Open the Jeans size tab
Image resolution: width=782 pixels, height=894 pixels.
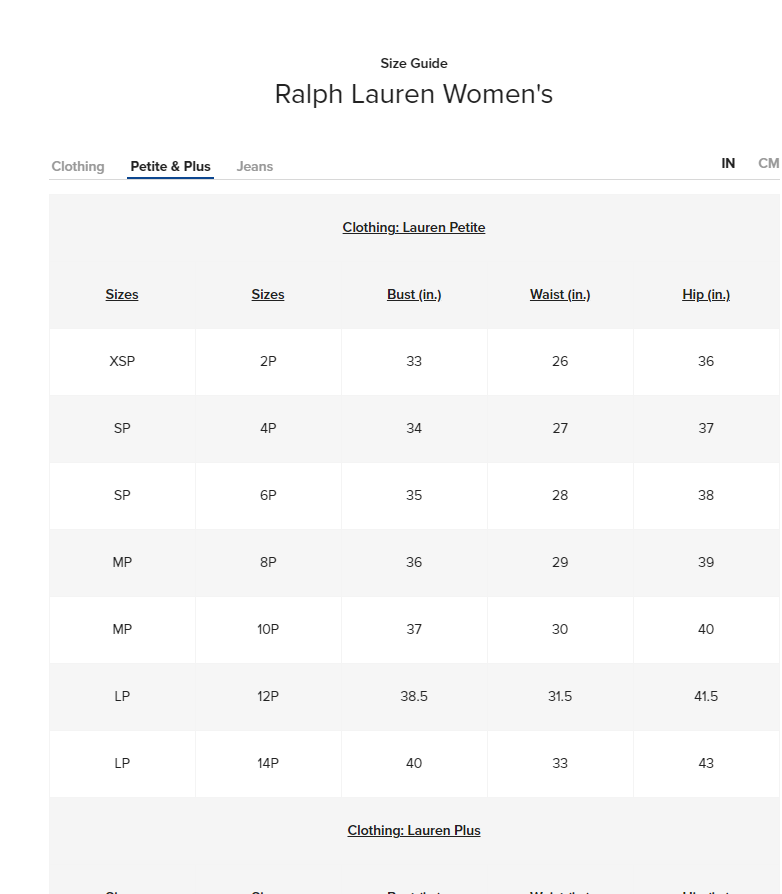coord(254,166)
